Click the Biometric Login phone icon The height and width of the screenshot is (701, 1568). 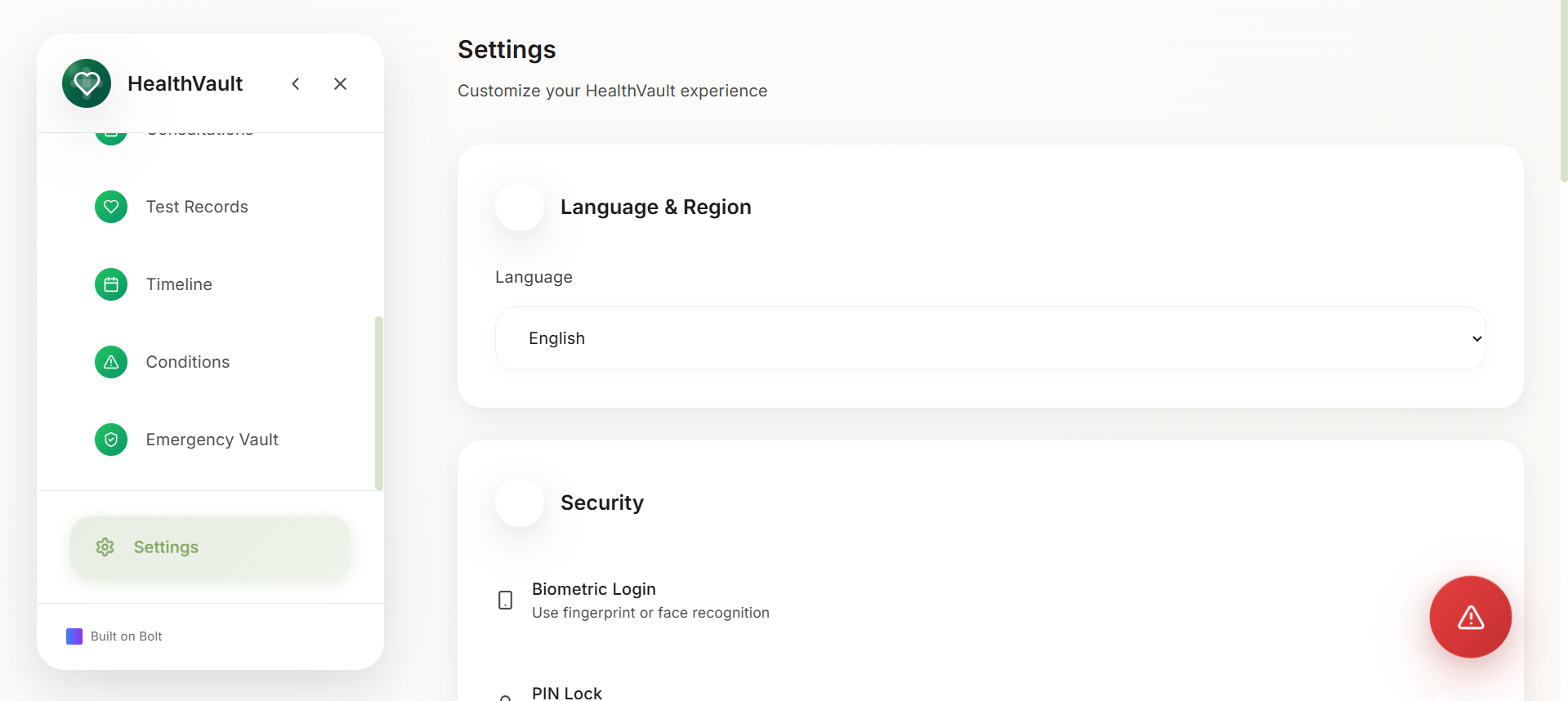tap(506, 601)
